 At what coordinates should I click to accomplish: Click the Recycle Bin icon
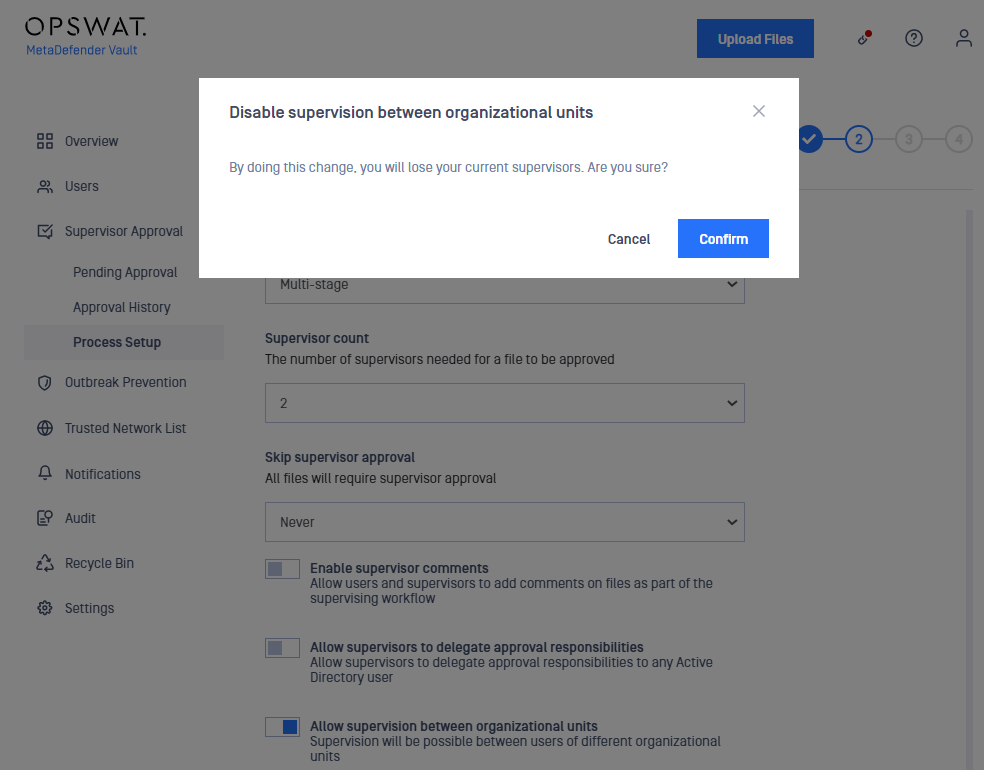tap(45, 563)
